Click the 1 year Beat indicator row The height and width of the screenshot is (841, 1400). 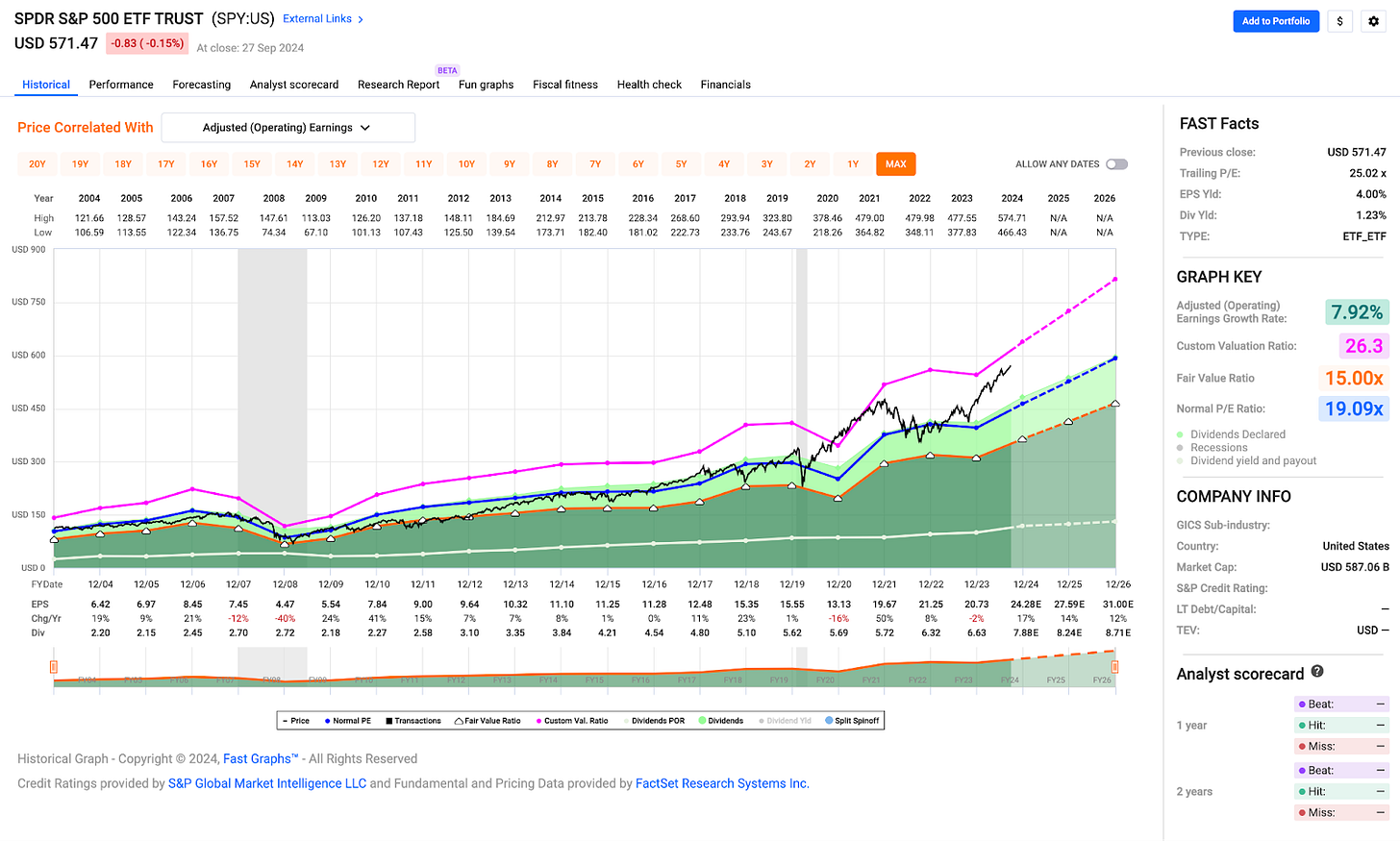click(x=1342, y=705)
